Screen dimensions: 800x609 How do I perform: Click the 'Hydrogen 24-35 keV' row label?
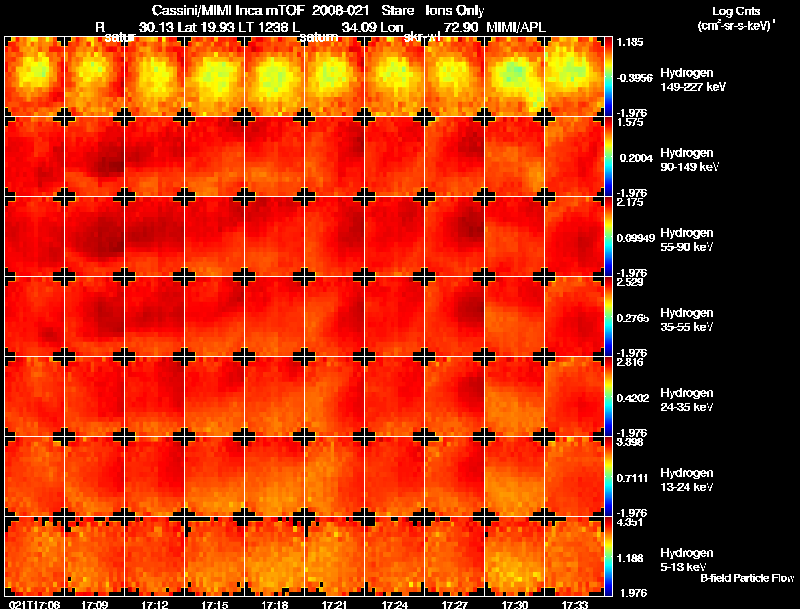(x=687, y=400)
